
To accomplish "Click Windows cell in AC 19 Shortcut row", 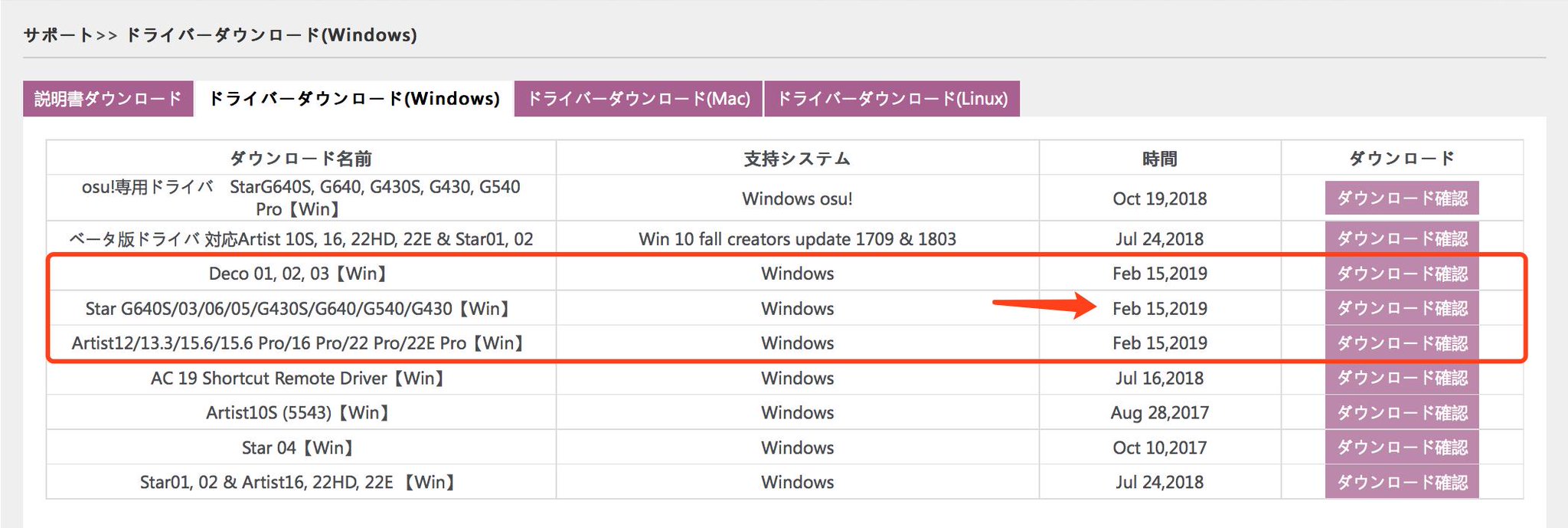I will 797,378.
